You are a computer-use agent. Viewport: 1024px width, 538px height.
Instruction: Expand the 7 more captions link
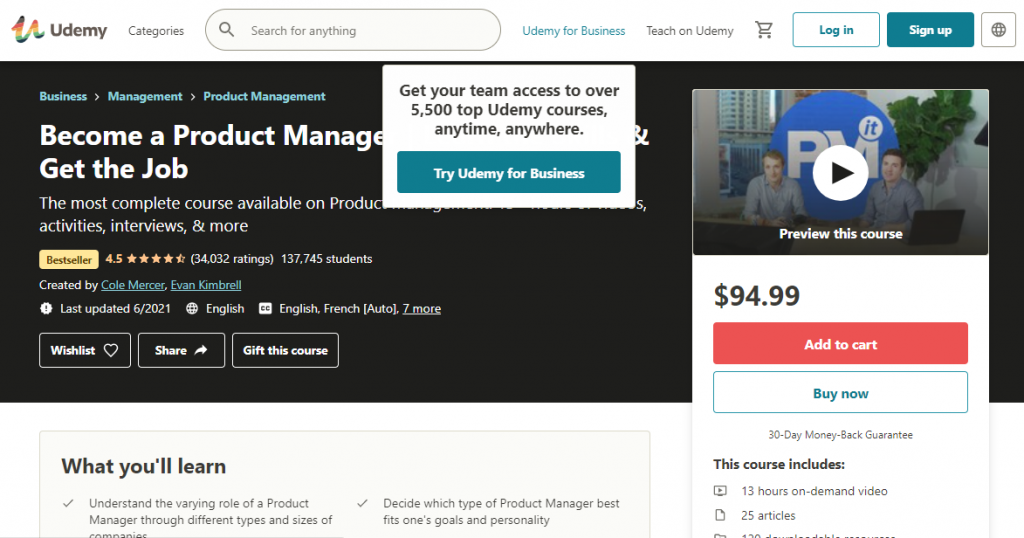click(421, 309)
